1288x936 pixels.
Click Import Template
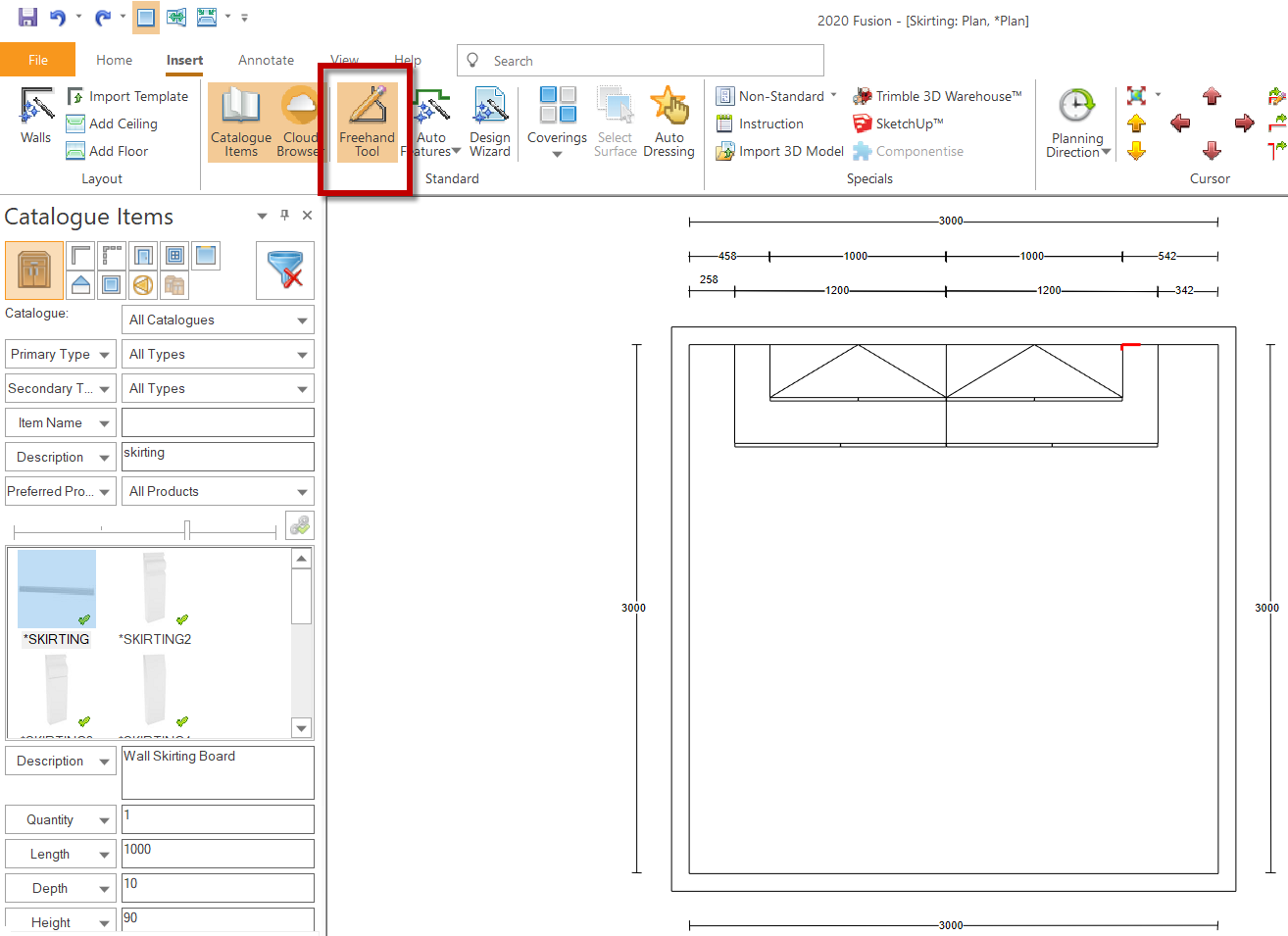[x=127, y=96]
